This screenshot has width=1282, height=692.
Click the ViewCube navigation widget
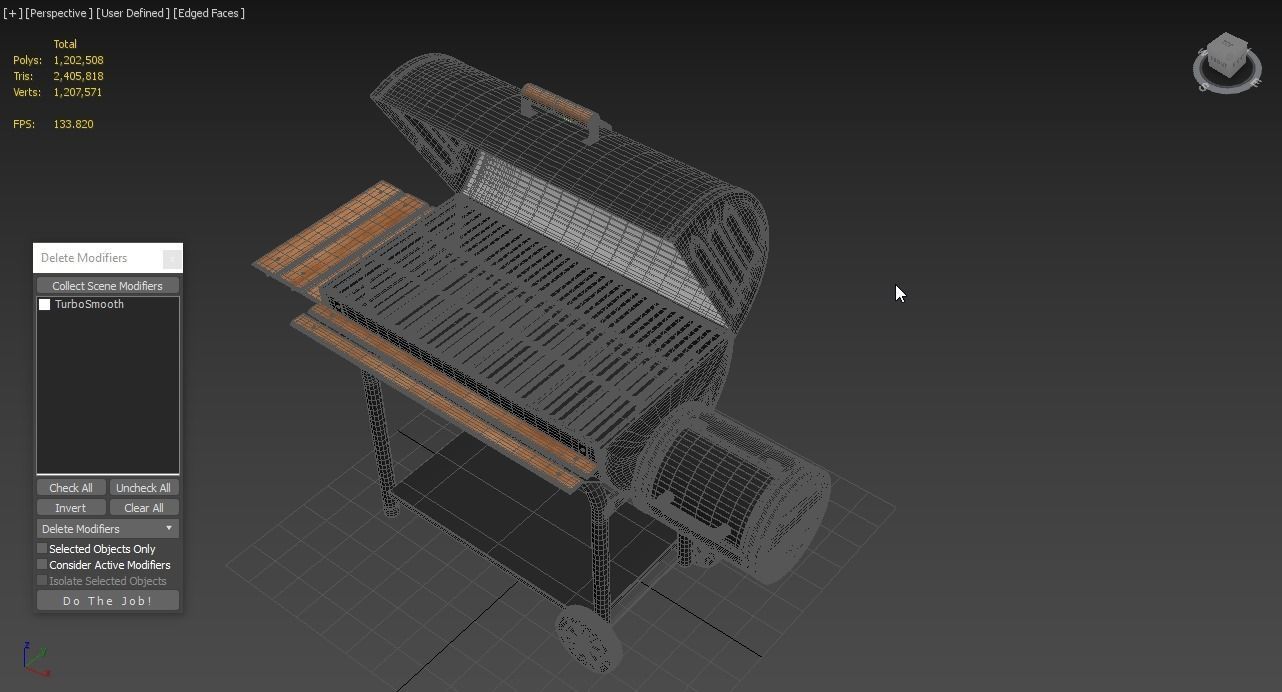[x=1227, y=62]
